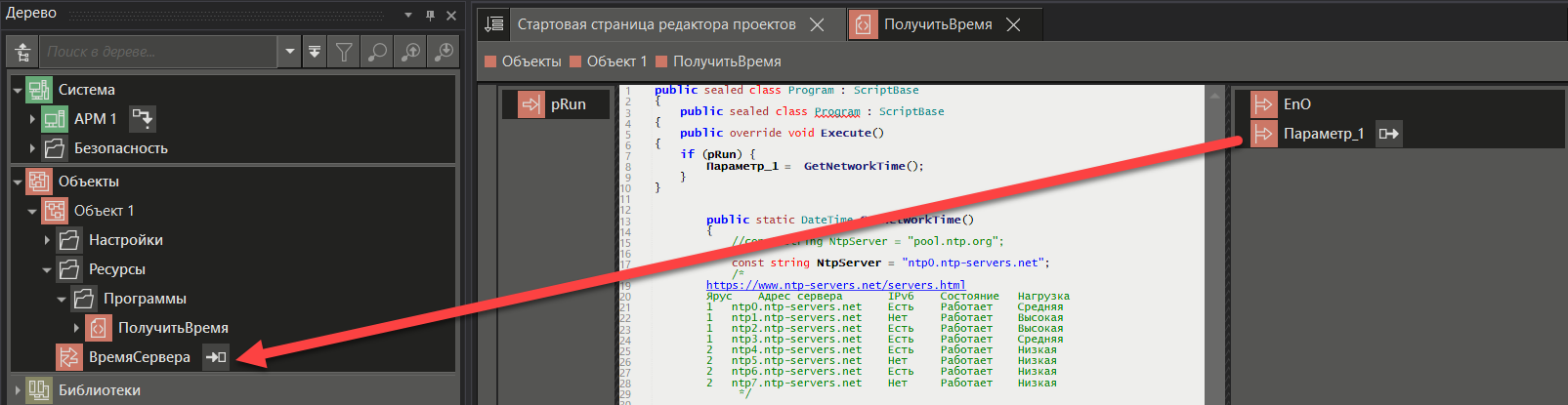
Task: Open the www.ntp-servers.net/servers.html link in code
Action: coord(835,285)
